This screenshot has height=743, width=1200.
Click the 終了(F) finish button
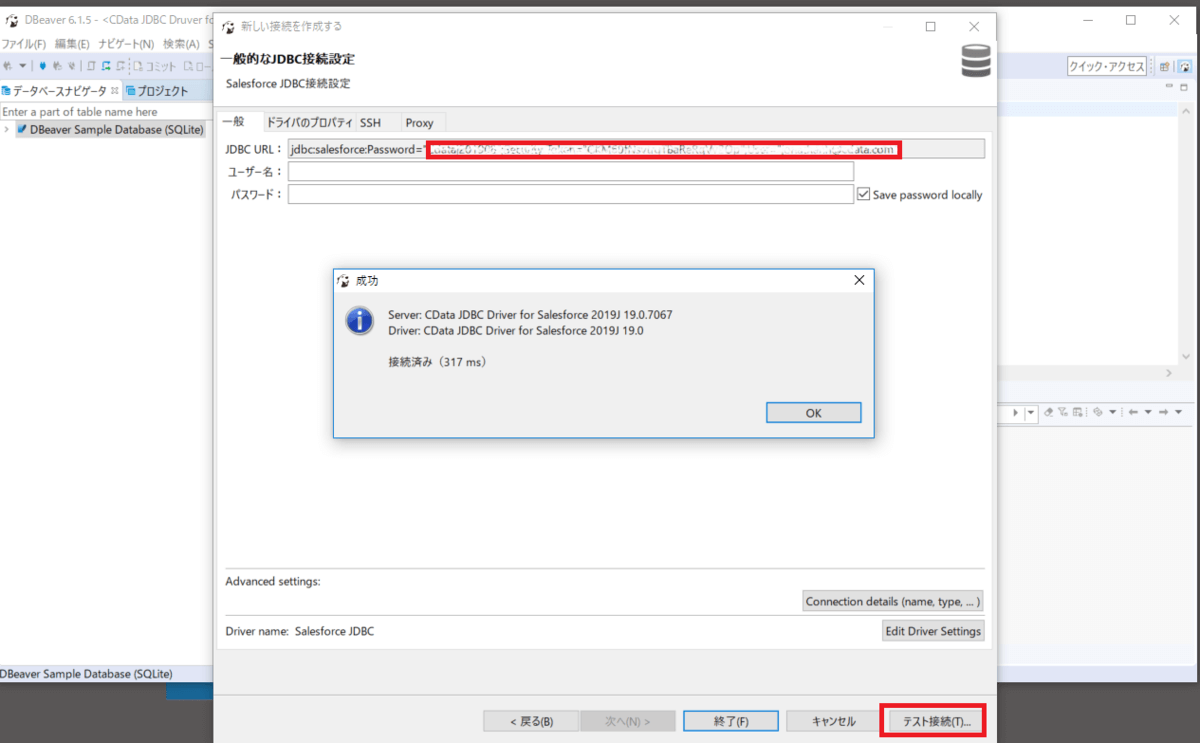731,721
